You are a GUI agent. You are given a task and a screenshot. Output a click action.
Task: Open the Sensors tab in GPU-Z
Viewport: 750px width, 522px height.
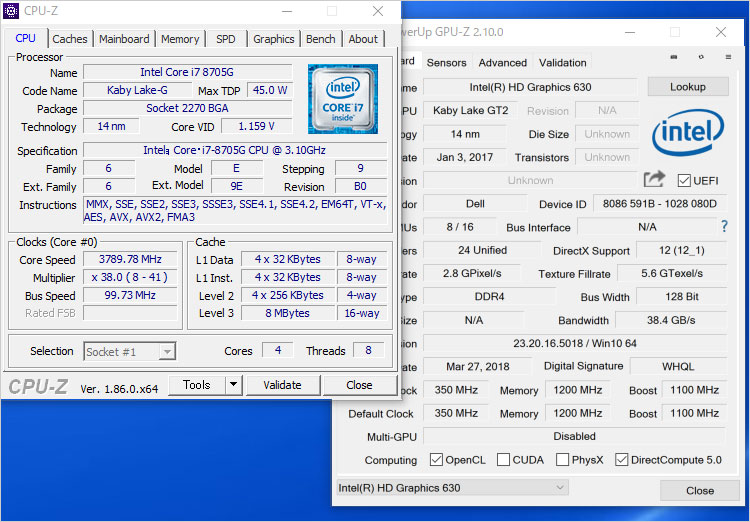(446, 63)
